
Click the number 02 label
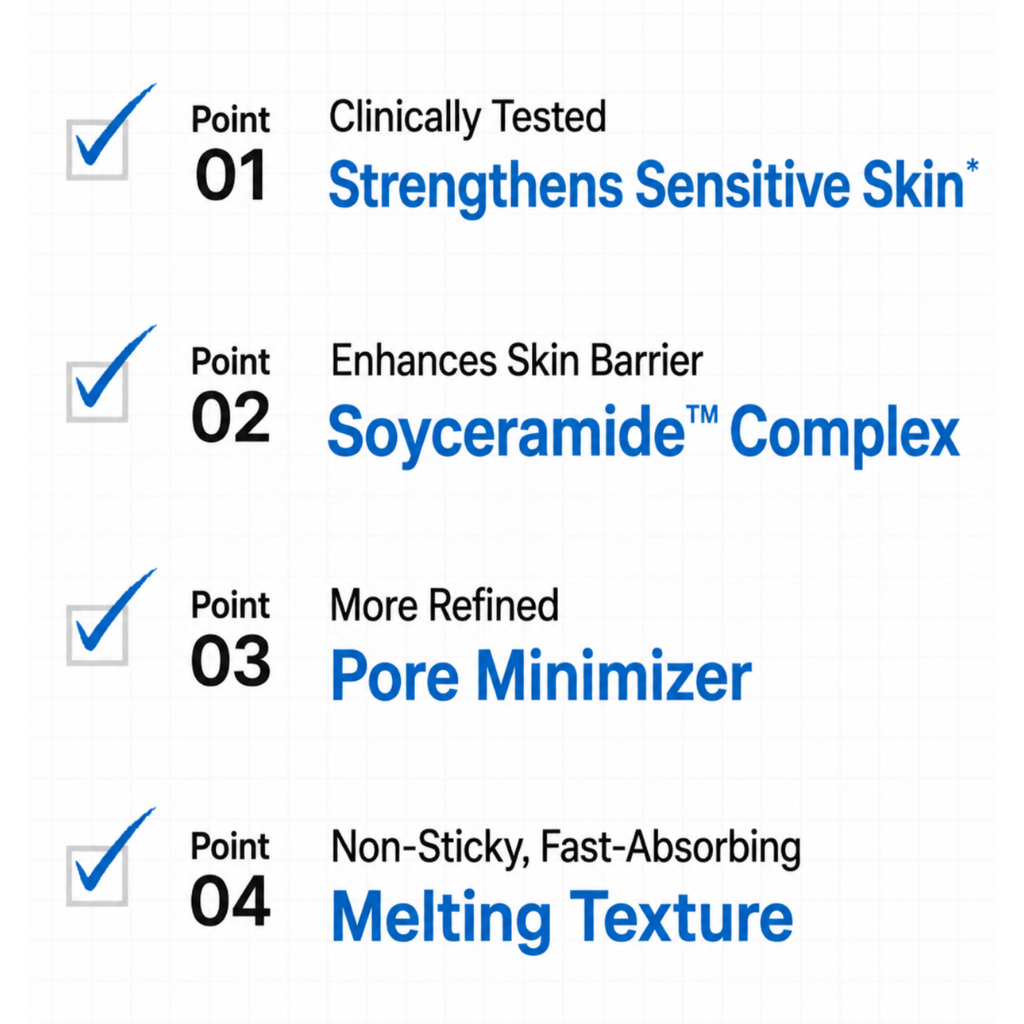(231, 417)
